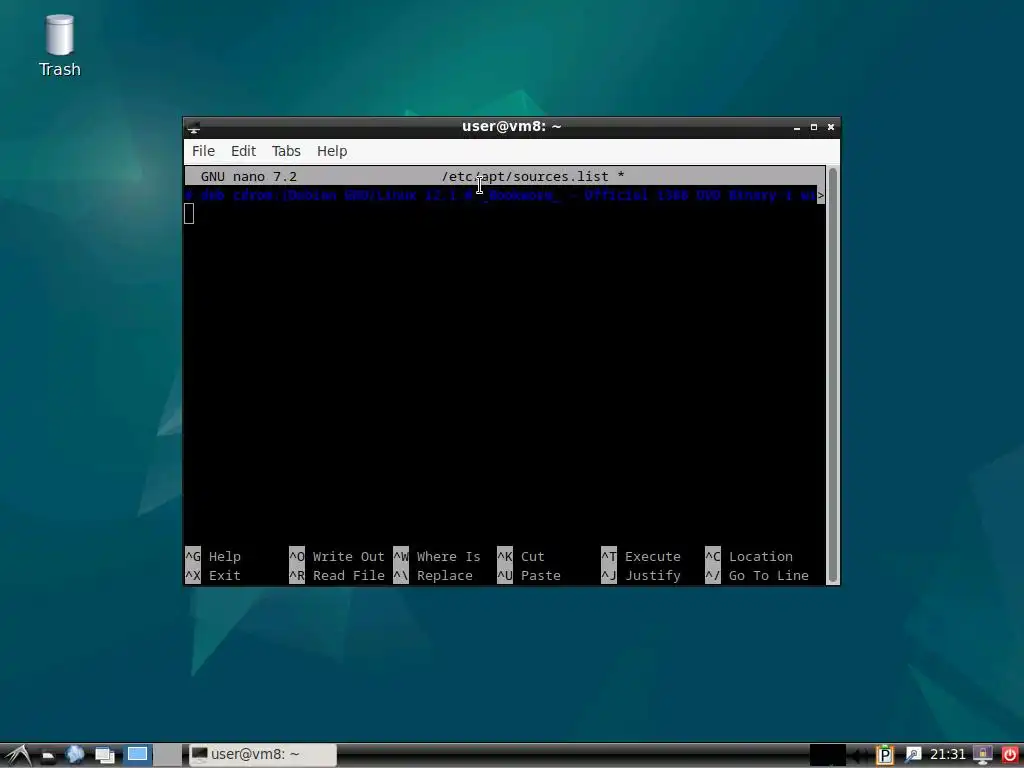Open the Help menu in terminal

click(x=332, y=151)
